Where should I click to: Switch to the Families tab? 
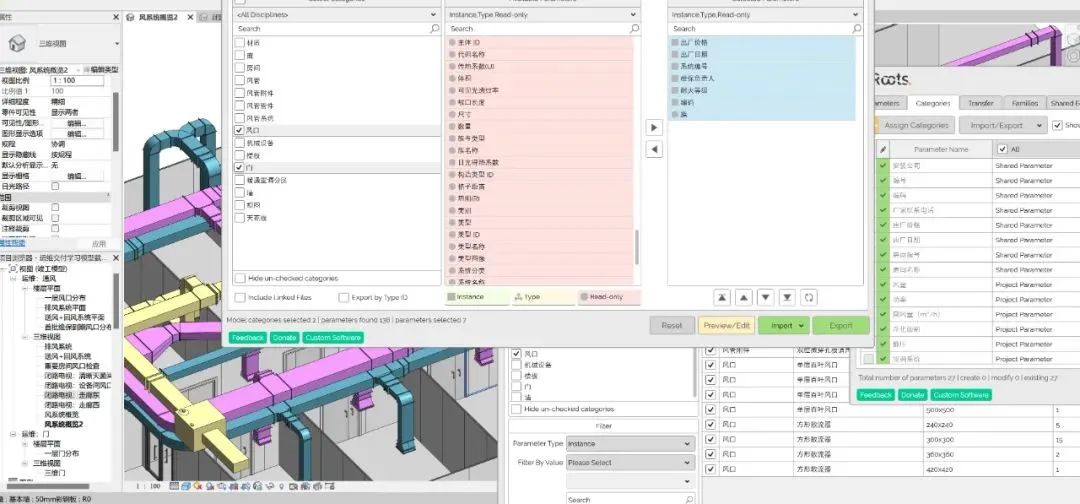click(x=1024, y=103)
